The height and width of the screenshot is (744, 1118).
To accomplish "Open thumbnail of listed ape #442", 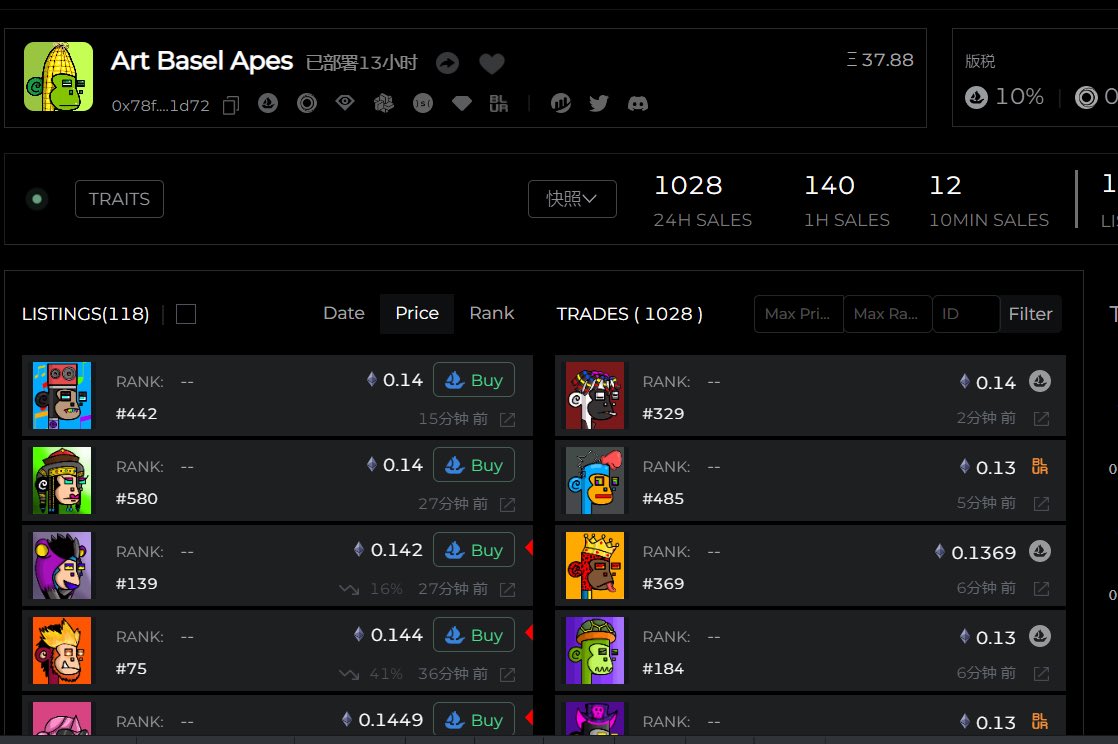I will point(62,395).
